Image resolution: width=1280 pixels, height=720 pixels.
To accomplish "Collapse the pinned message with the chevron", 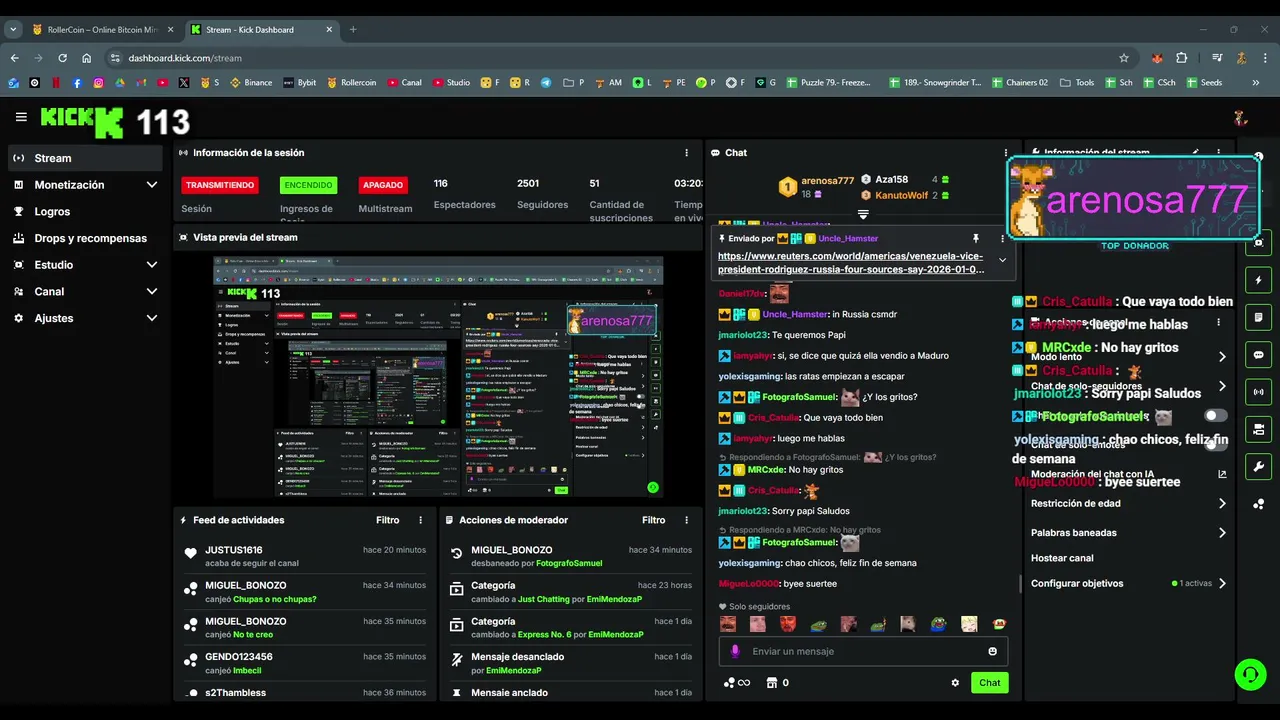I will pos(1002,260).
